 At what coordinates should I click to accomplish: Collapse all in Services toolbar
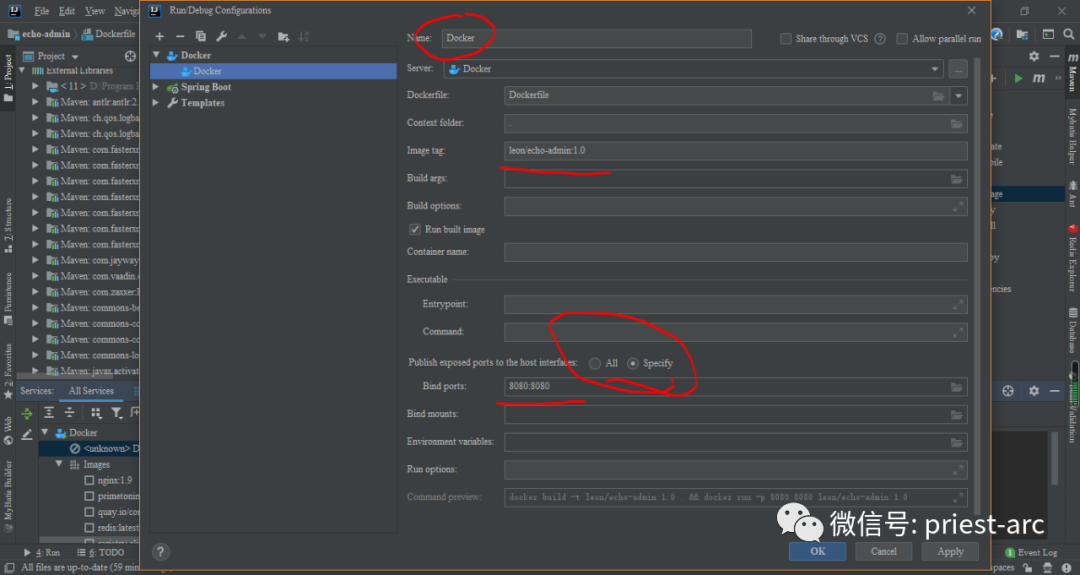[x=70, y=412]
